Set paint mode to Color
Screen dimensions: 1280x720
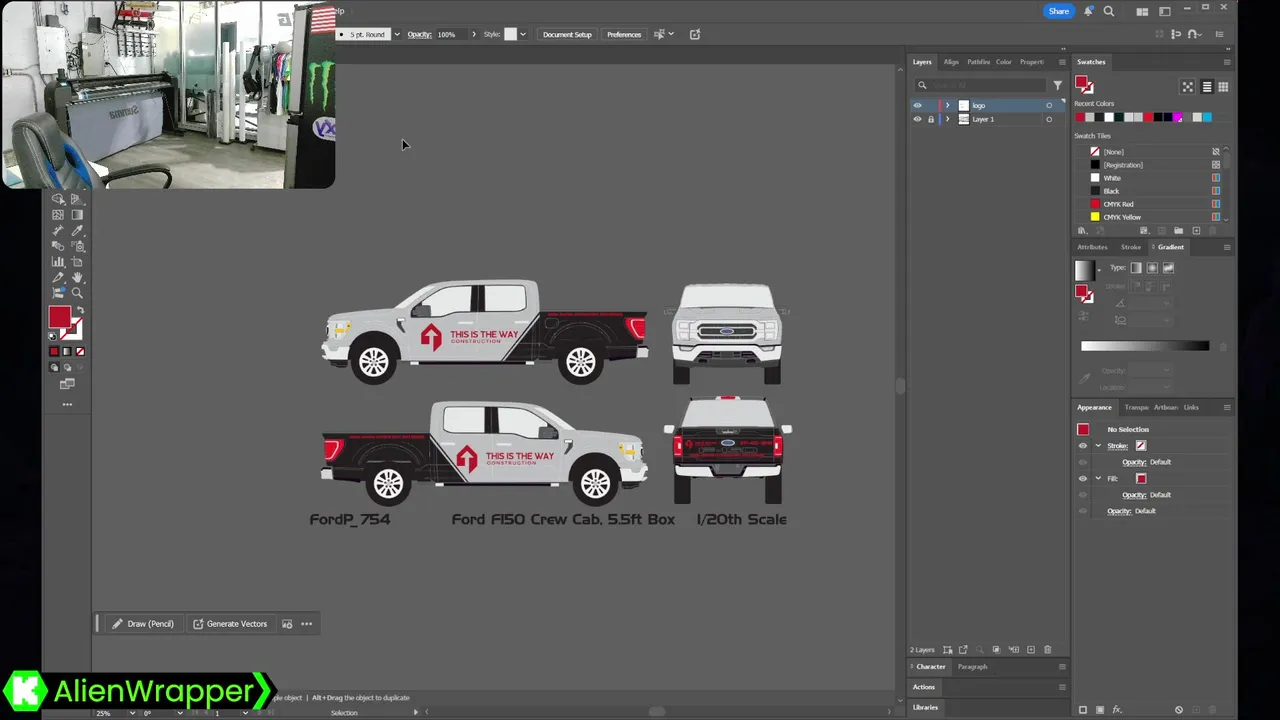click(54, 352)
